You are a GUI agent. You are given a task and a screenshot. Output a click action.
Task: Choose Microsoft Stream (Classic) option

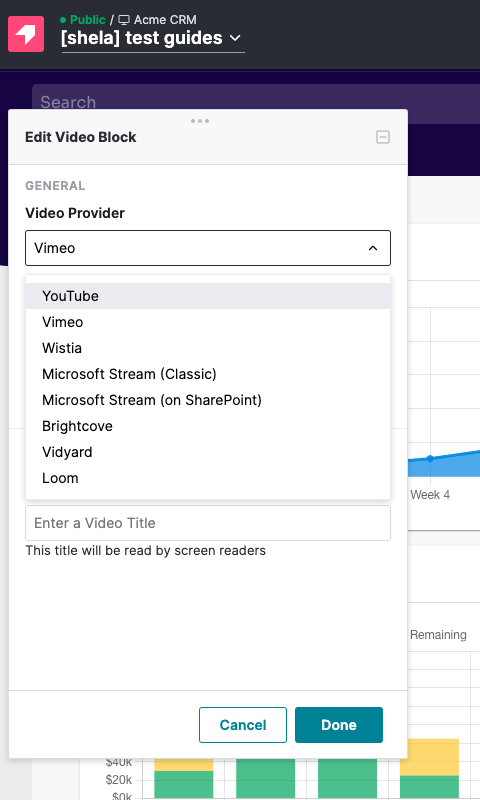pyautogui.click(x=208, y=374)
